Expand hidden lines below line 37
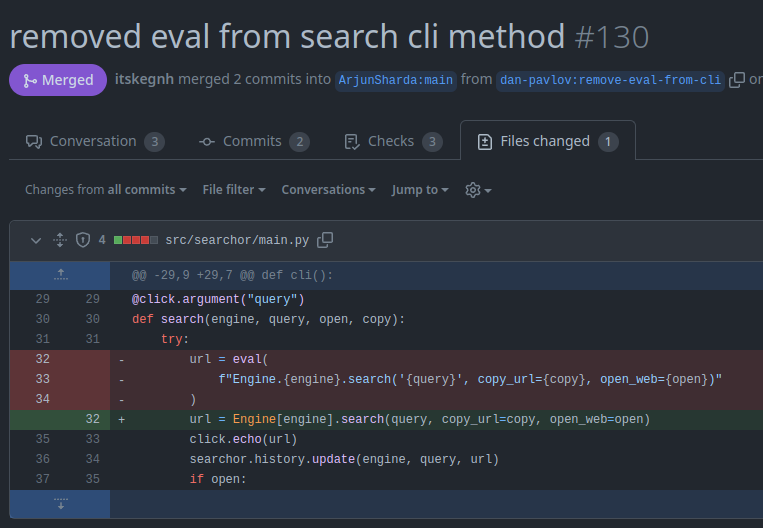This screenshot has width=763, height=528. pos(60,503)
